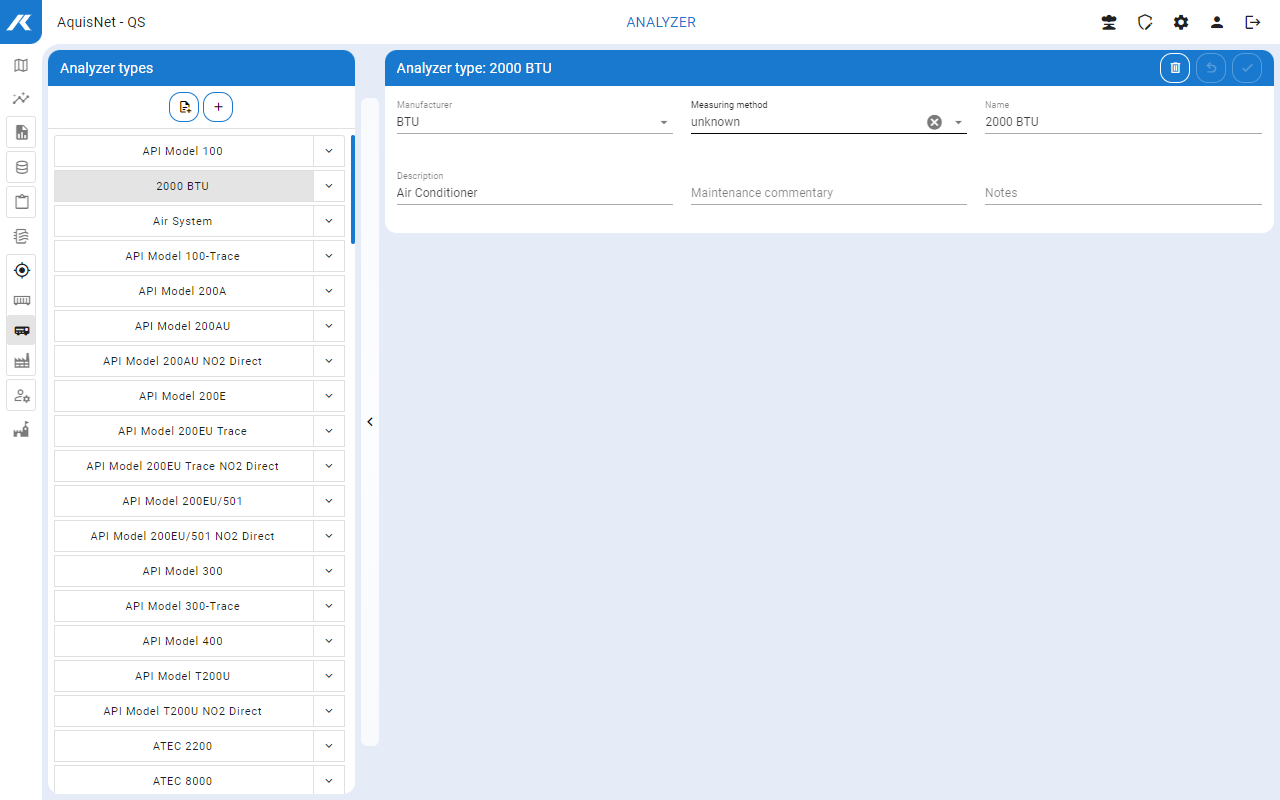This screenshot has width=1280, height=800.
Task: Delete analyzer type with trash icon
Action: (1175, 68)
